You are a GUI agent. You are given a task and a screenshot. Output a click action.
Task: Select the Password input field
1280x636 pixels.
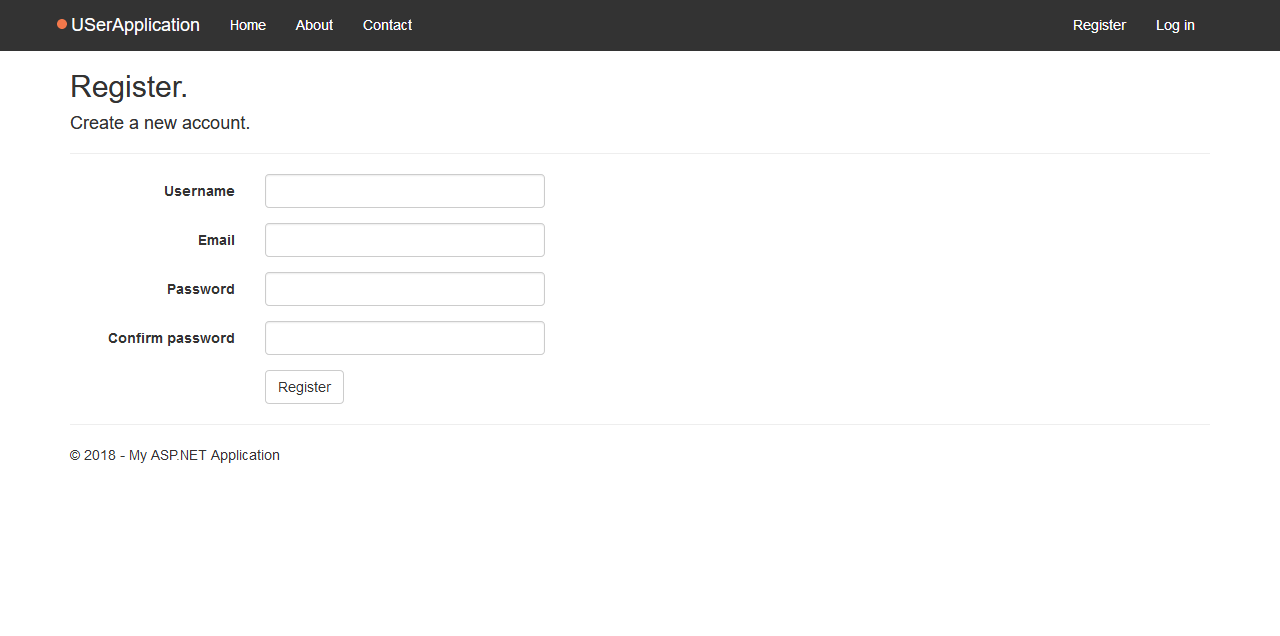(x=404, y=289)
